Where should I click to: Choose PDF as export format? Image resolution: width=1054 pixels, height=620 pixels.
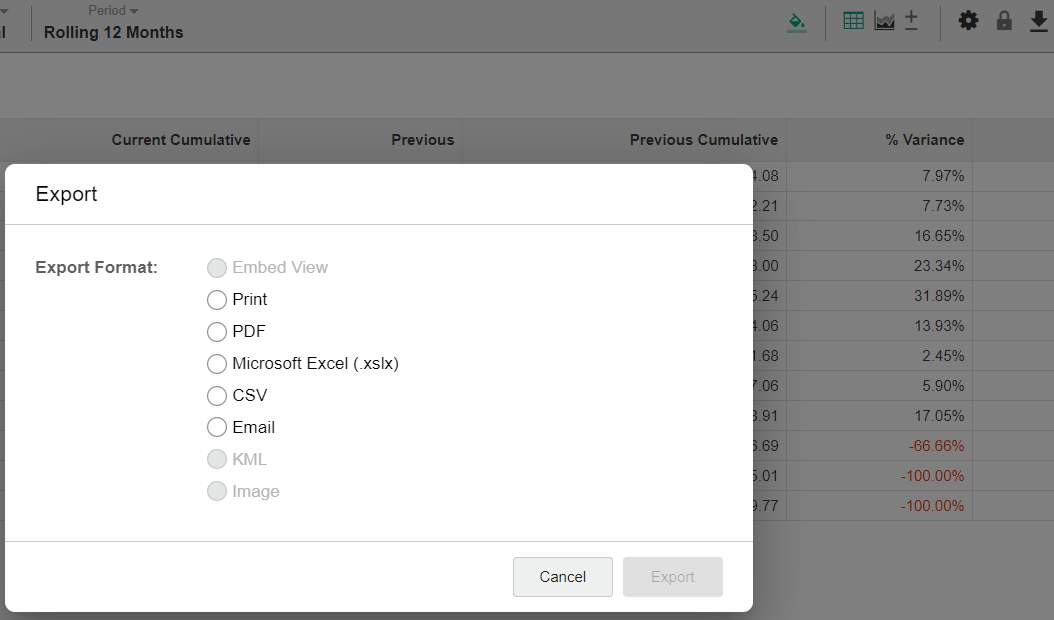click(217, 332)
